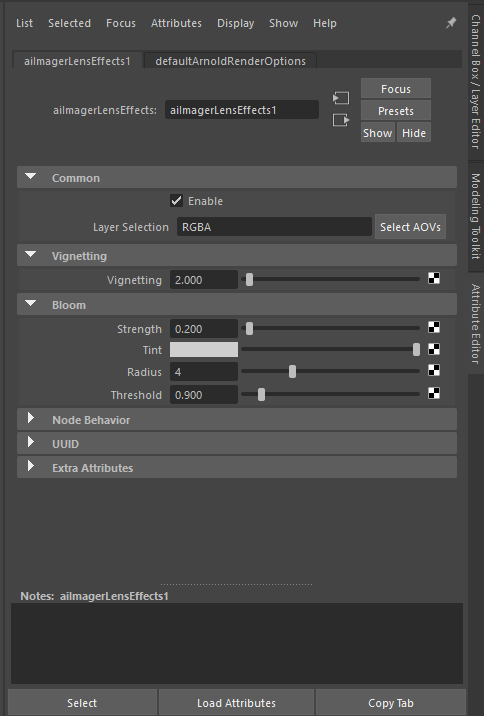Expand the Extra Attributes section

(x=31, y=466)
